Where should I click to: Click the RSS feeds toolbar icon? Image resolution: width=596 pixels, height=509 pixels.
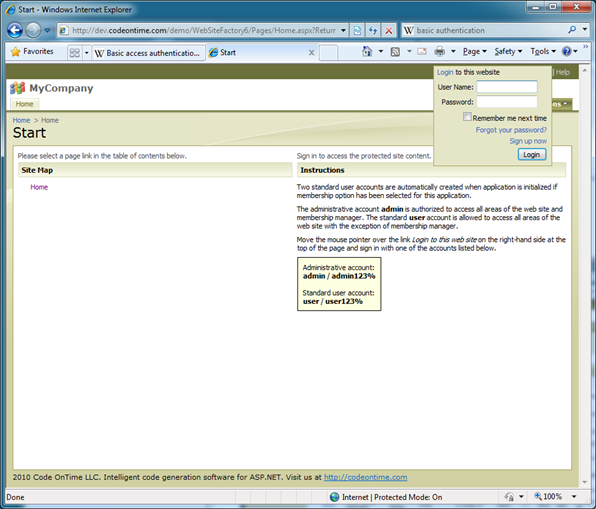coord(395,52)
